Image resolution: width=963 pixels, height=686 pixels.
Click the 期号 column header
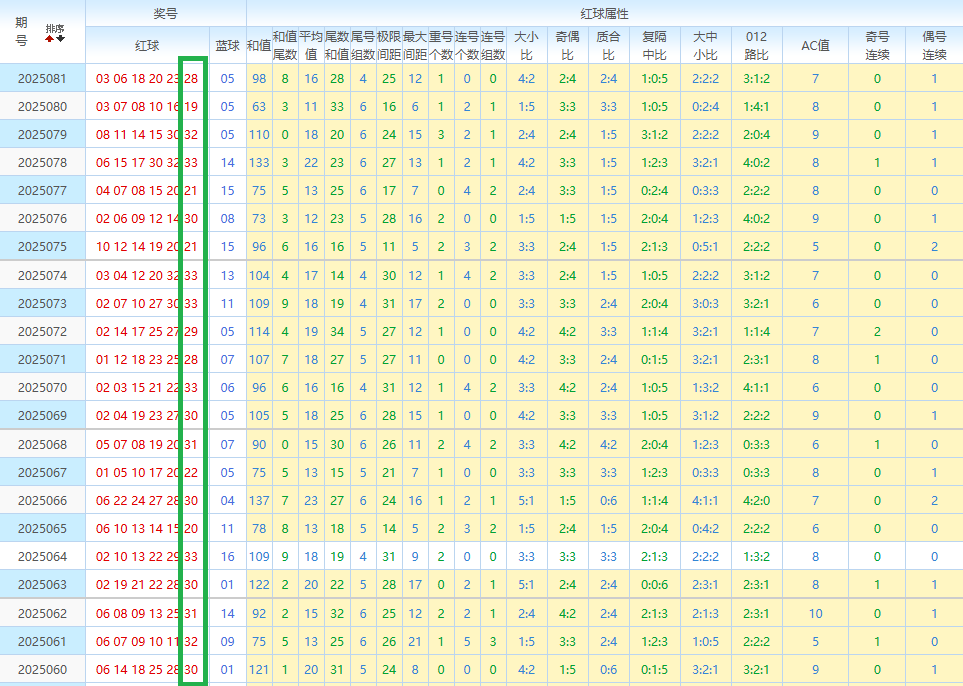coord(21,32)
